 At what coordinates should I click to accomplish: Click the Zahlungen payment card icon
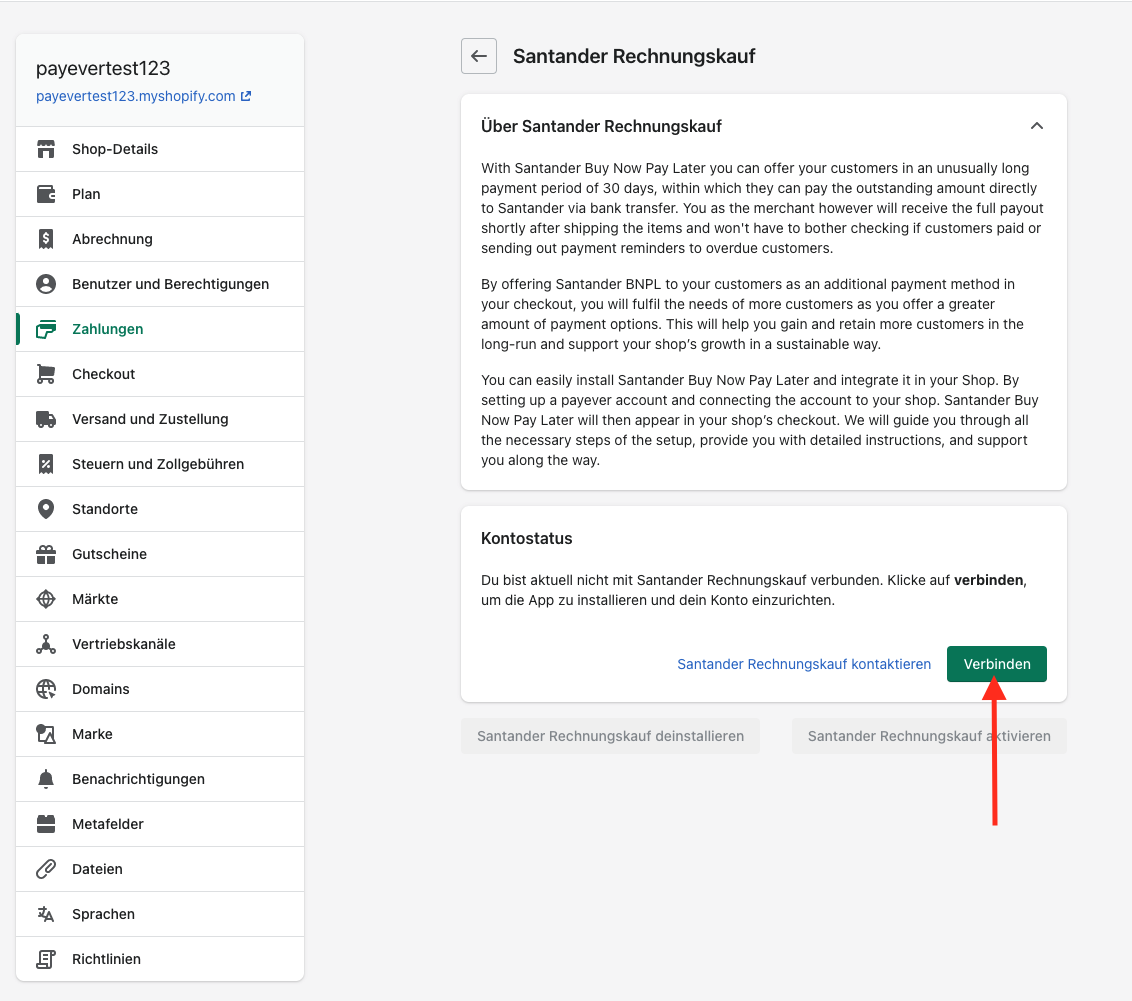pyautogui.click(x=46, y=329)
